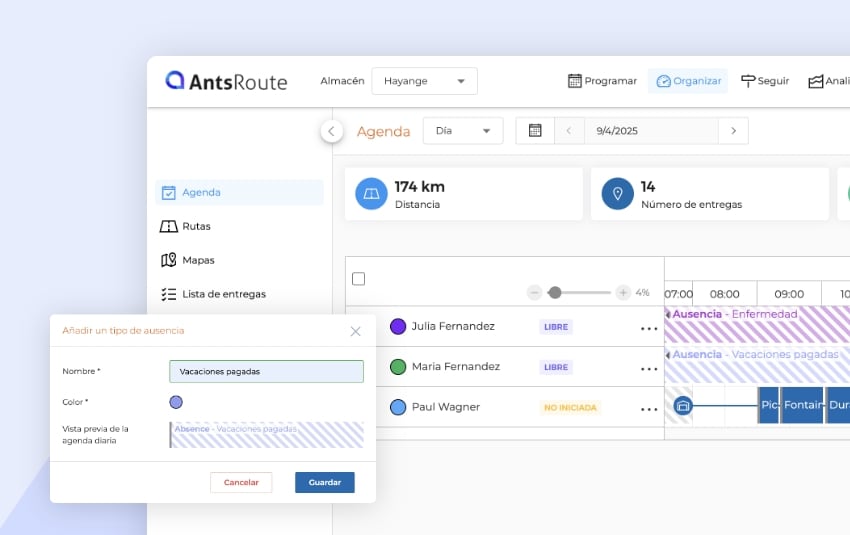Open options menu for Julia Fernandez

pyautogui.click(x=649, y=327)
